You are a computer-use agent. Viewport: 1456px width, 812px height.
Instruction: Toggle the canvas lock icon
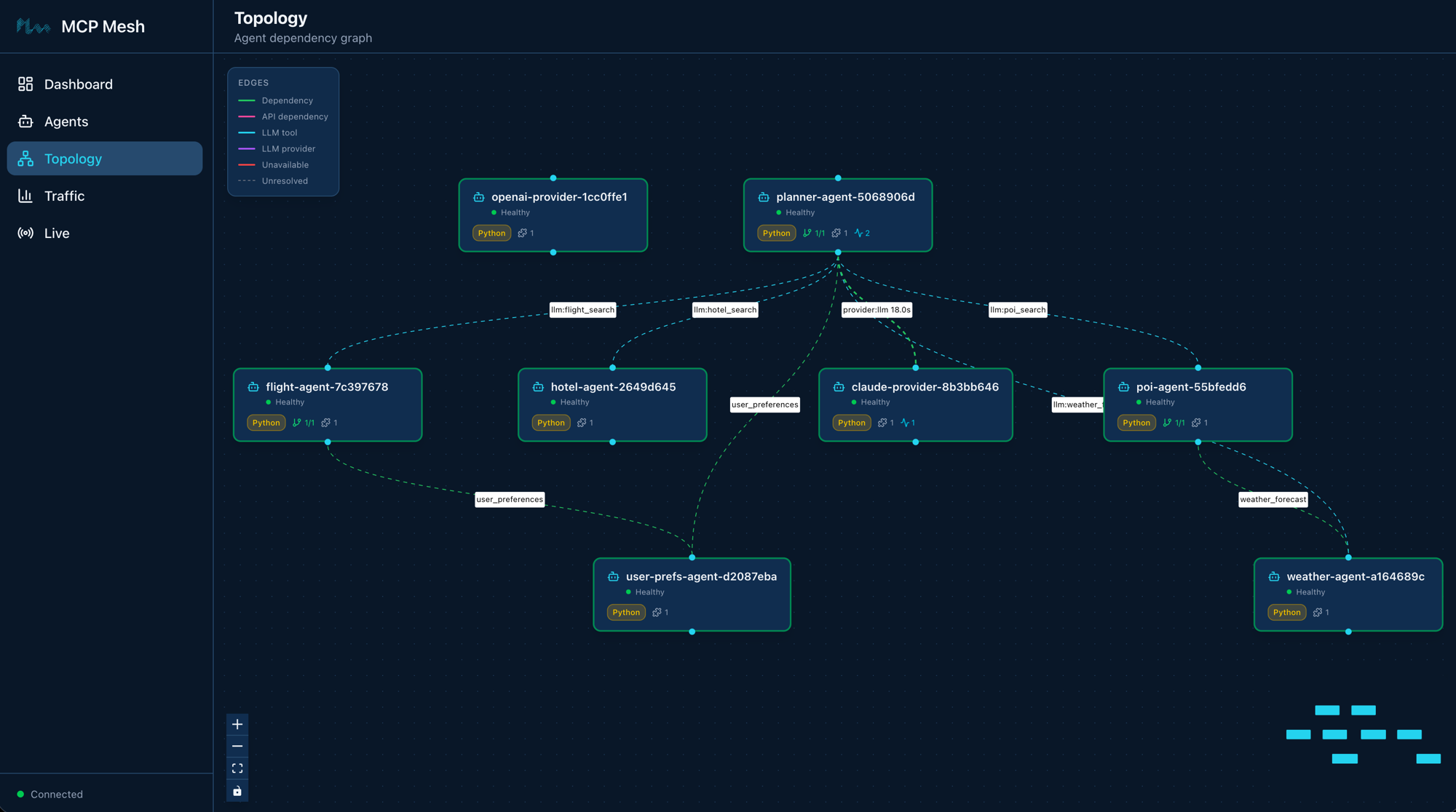[237, 790]
